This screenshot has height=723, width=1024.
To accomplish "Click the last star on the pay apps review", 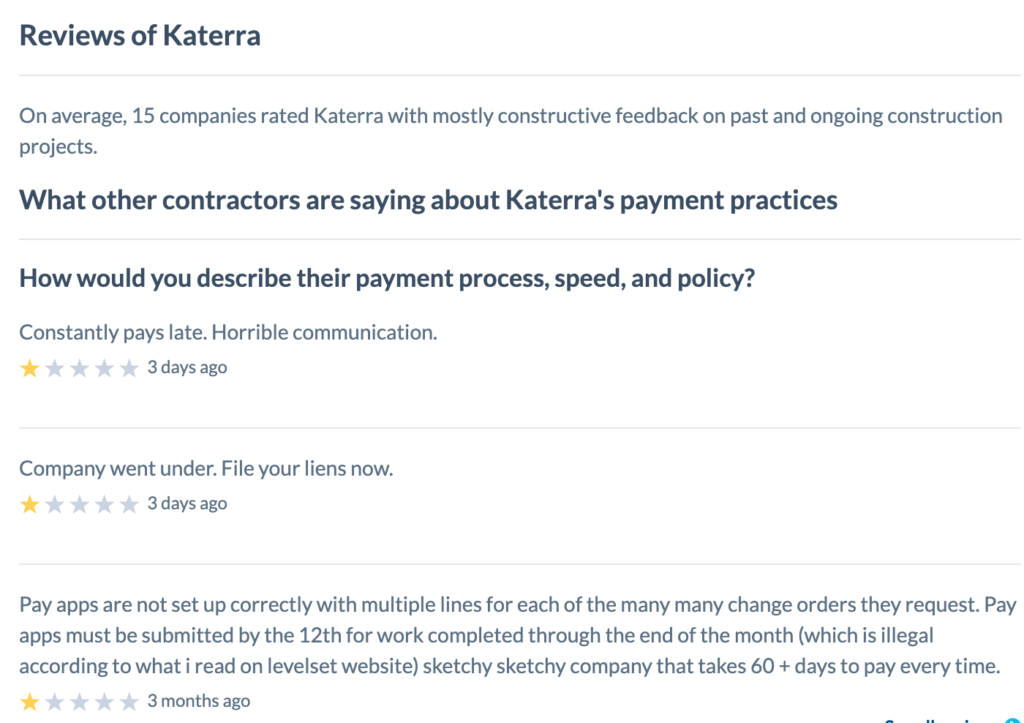I will pos(129,701).
